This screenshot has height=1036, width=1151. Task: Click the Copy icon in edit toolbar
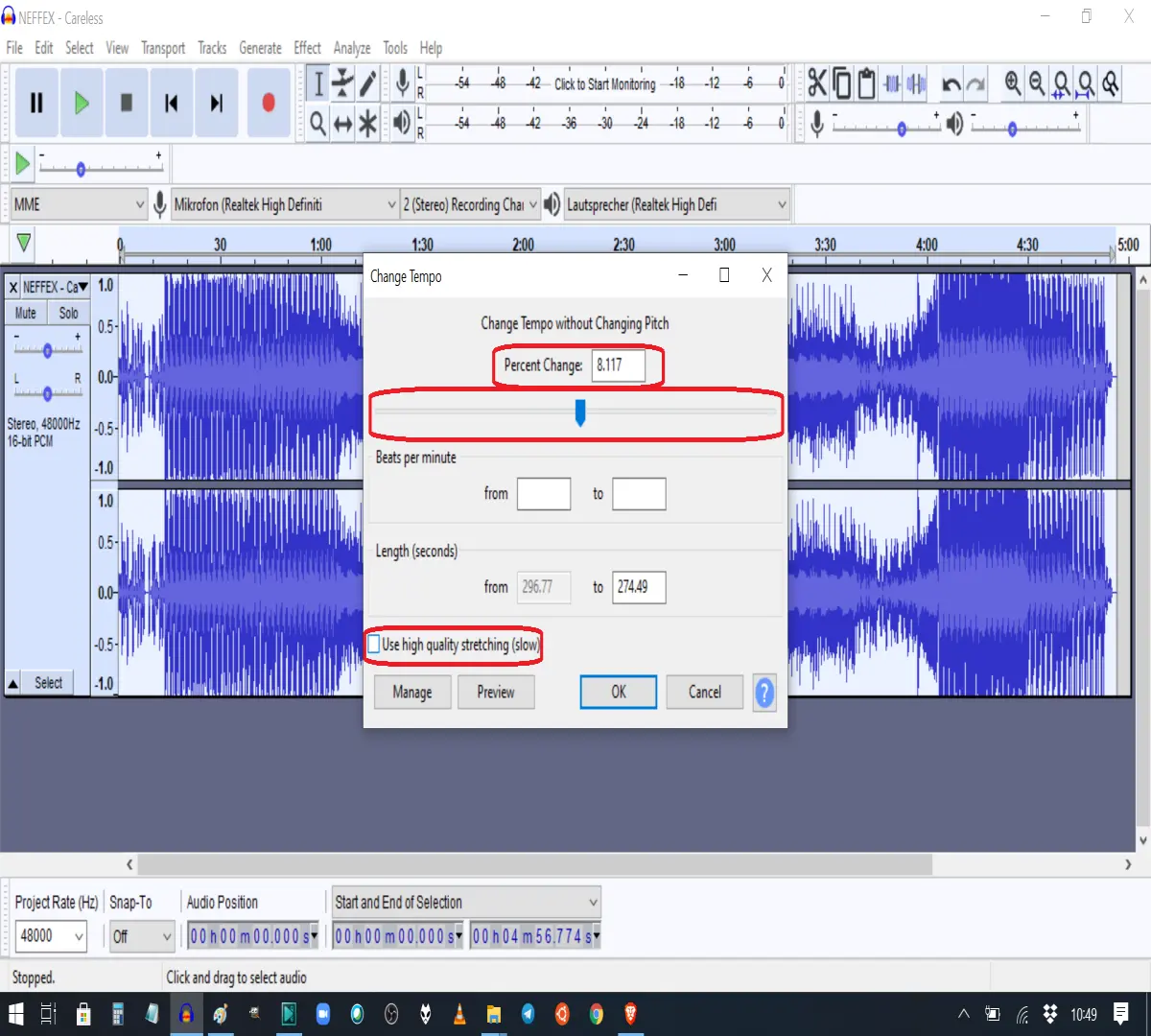click(842, 83)
